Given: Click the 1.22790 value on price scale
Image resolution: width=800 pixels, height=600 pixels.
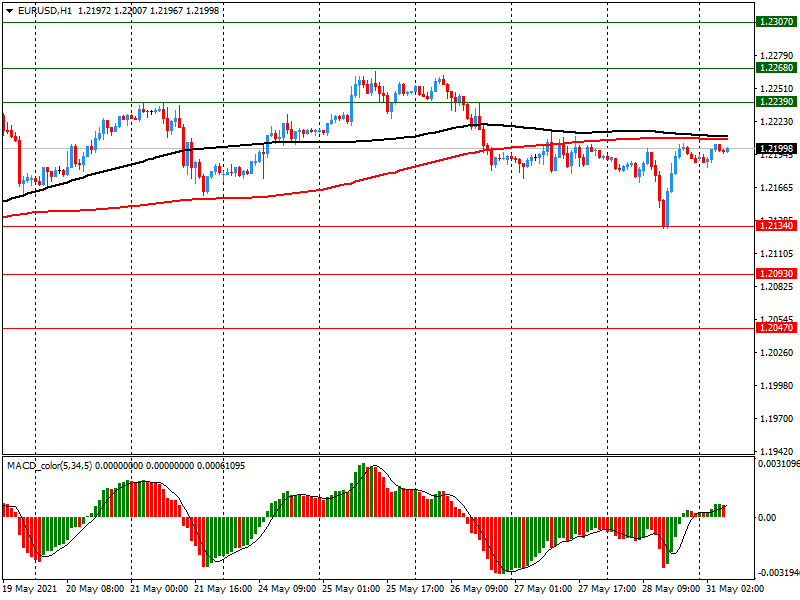Looking at the screenshot, I should [x=777, y=56].
